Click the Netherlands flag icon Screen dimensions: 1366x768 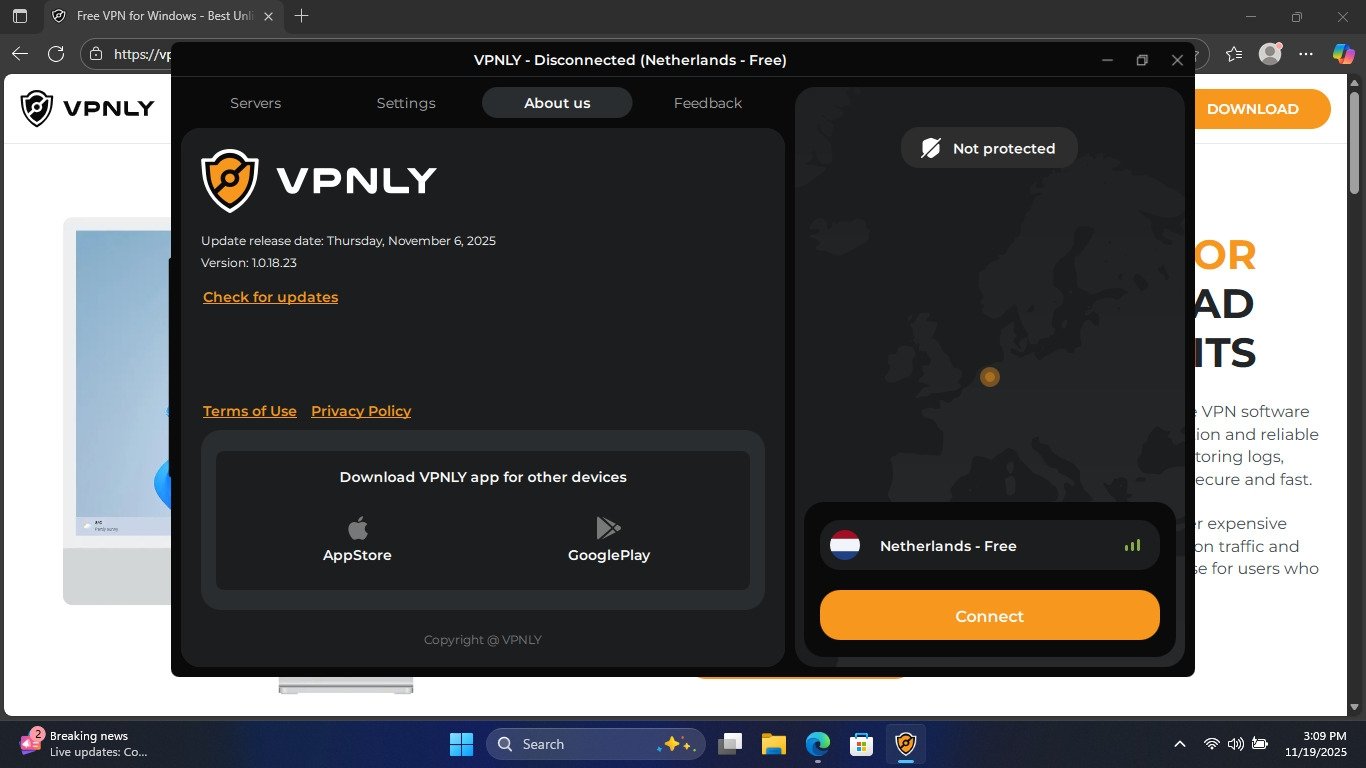(x=845, y=546)
